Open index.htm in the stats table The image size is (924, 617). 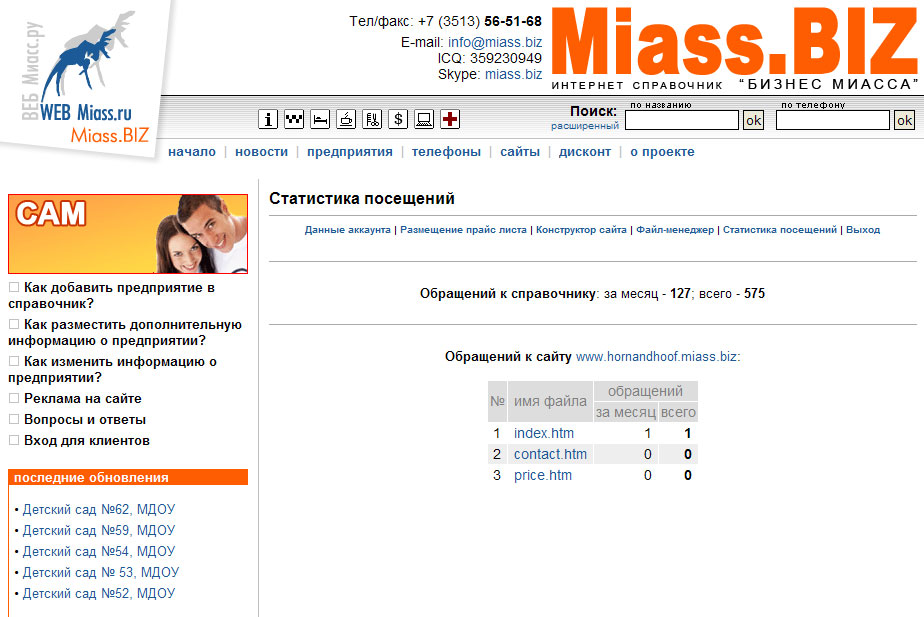click(544, 433)
